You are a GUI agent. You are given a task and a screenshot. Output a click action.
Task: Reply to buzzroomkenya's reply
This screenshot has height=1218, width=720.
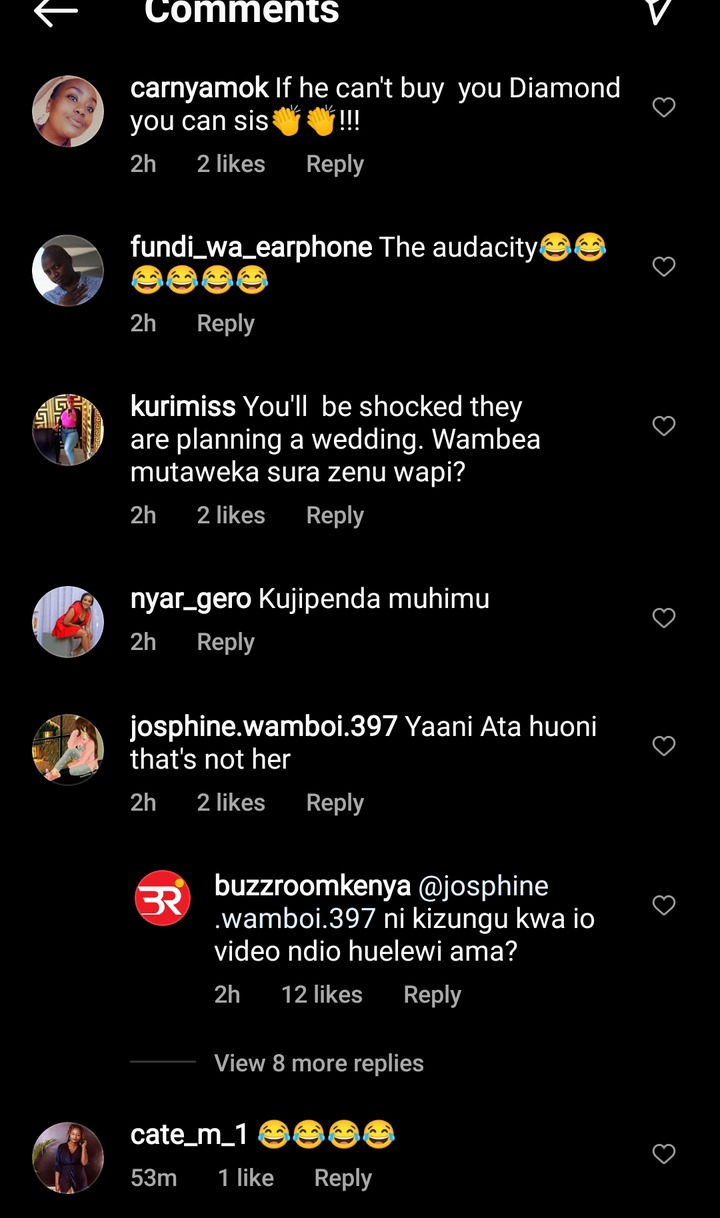coord(432,994)
